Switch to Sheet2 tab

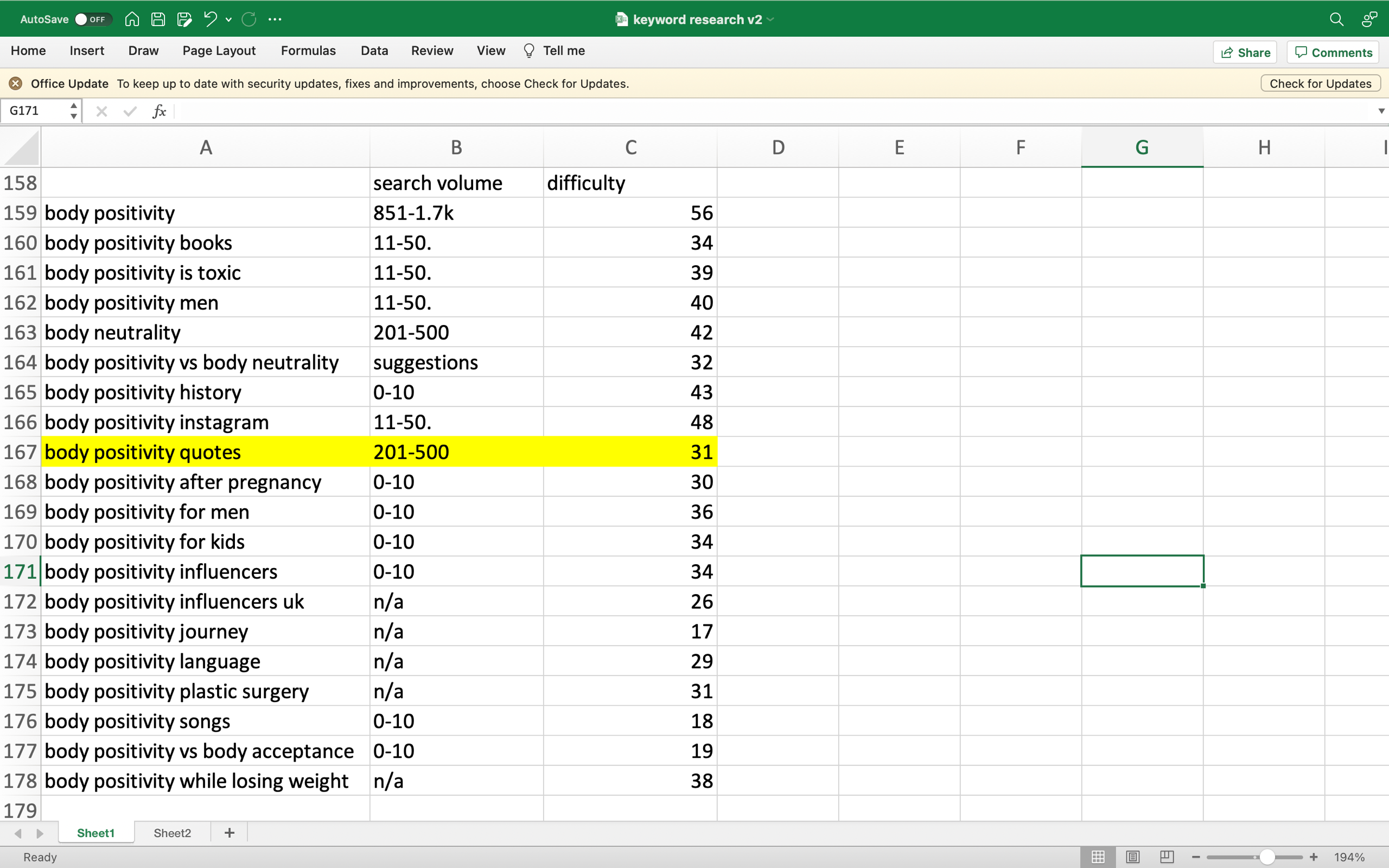tap(172, 833)
